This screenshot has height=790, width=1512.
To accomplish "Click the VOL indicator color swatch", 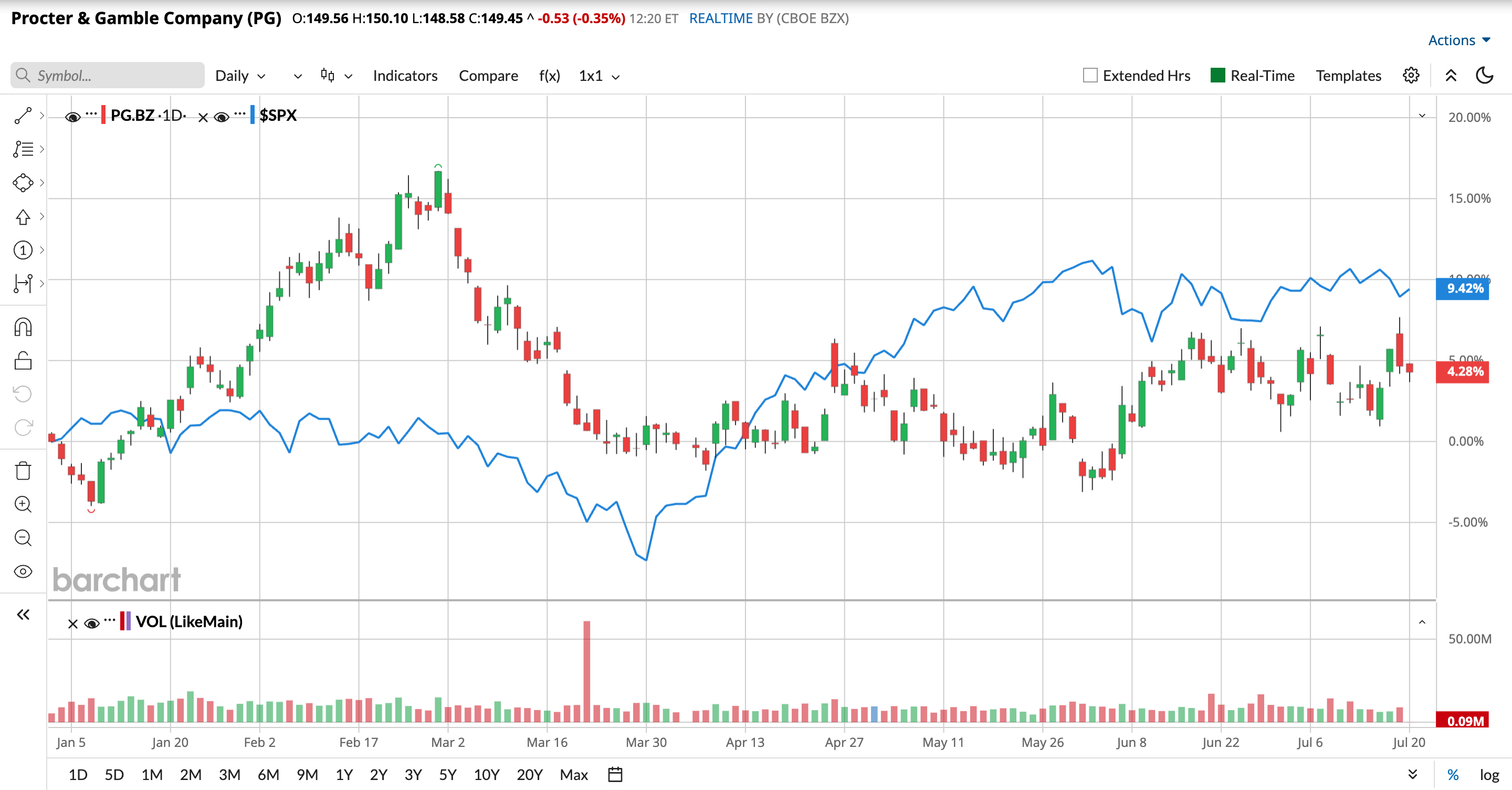I will click(x=125, y=621).
